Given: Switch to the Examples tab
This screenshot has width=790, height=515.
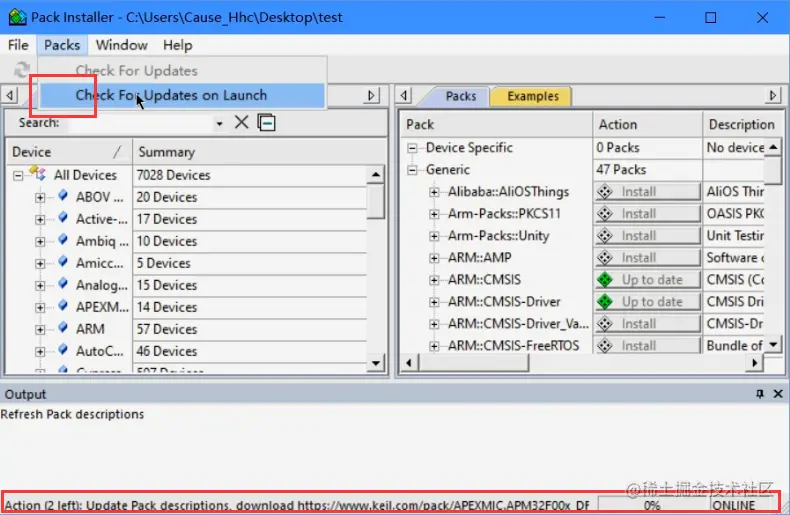Looking at the screenshot, I should click(533, 96).
